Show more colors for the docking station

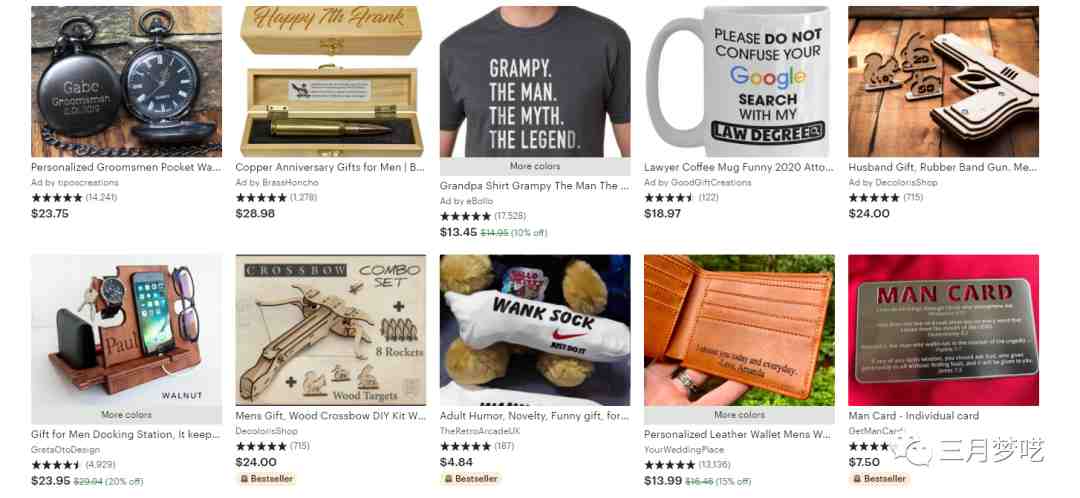point(127,415)
